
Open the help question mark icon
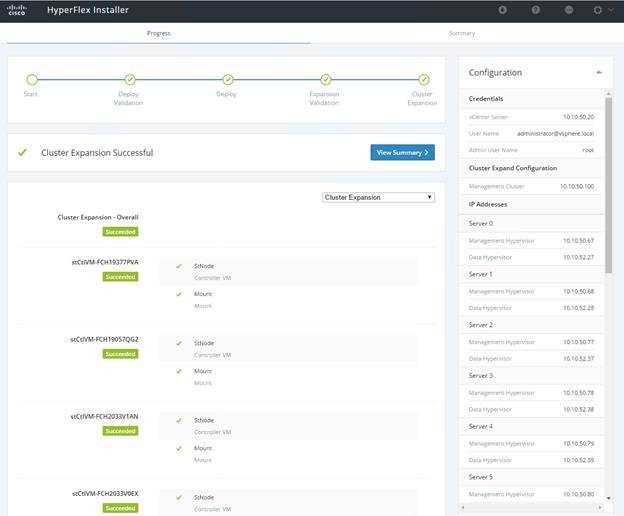[x=536, y=10]
